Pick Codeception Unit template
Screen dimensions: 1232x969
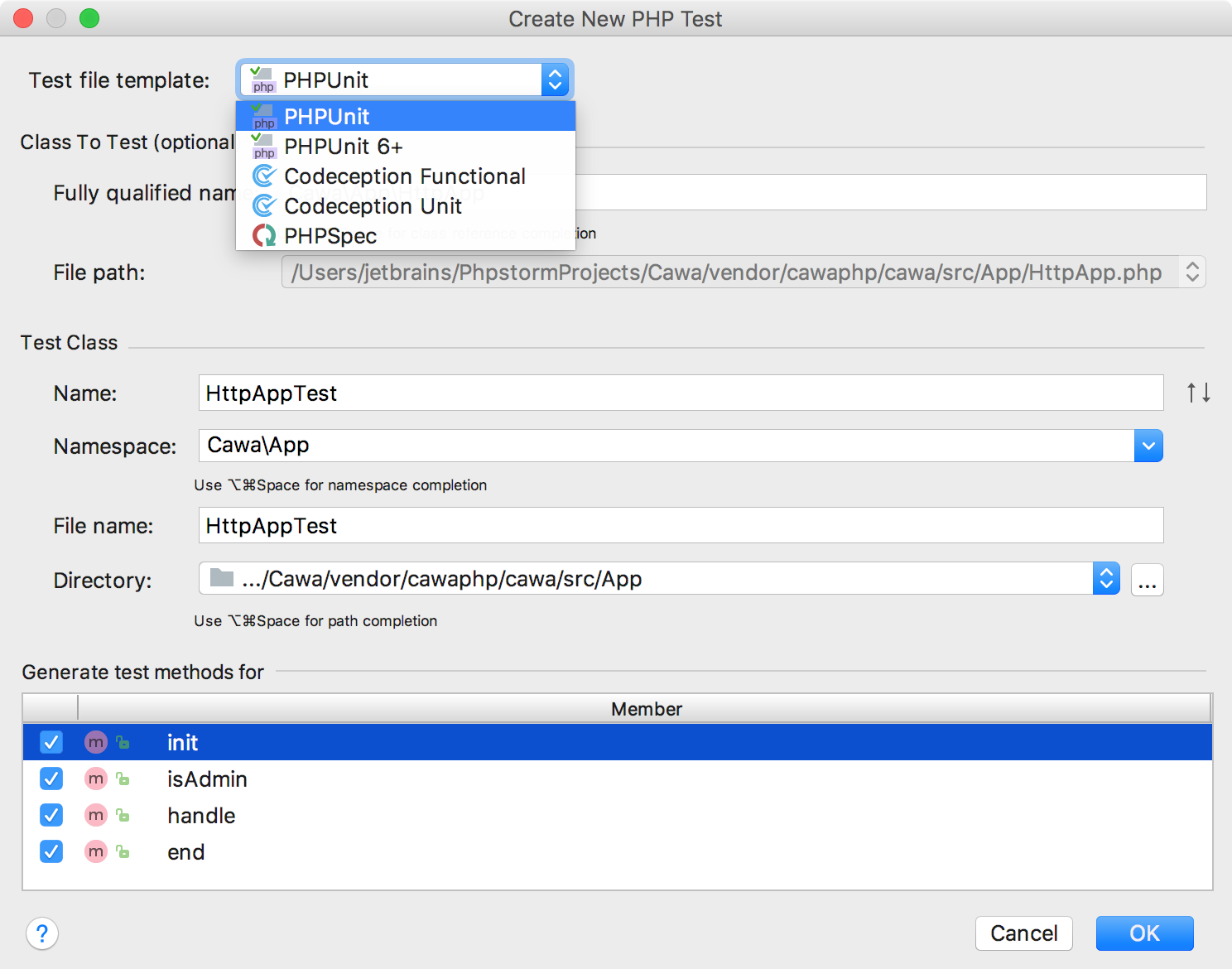[406, 206]
